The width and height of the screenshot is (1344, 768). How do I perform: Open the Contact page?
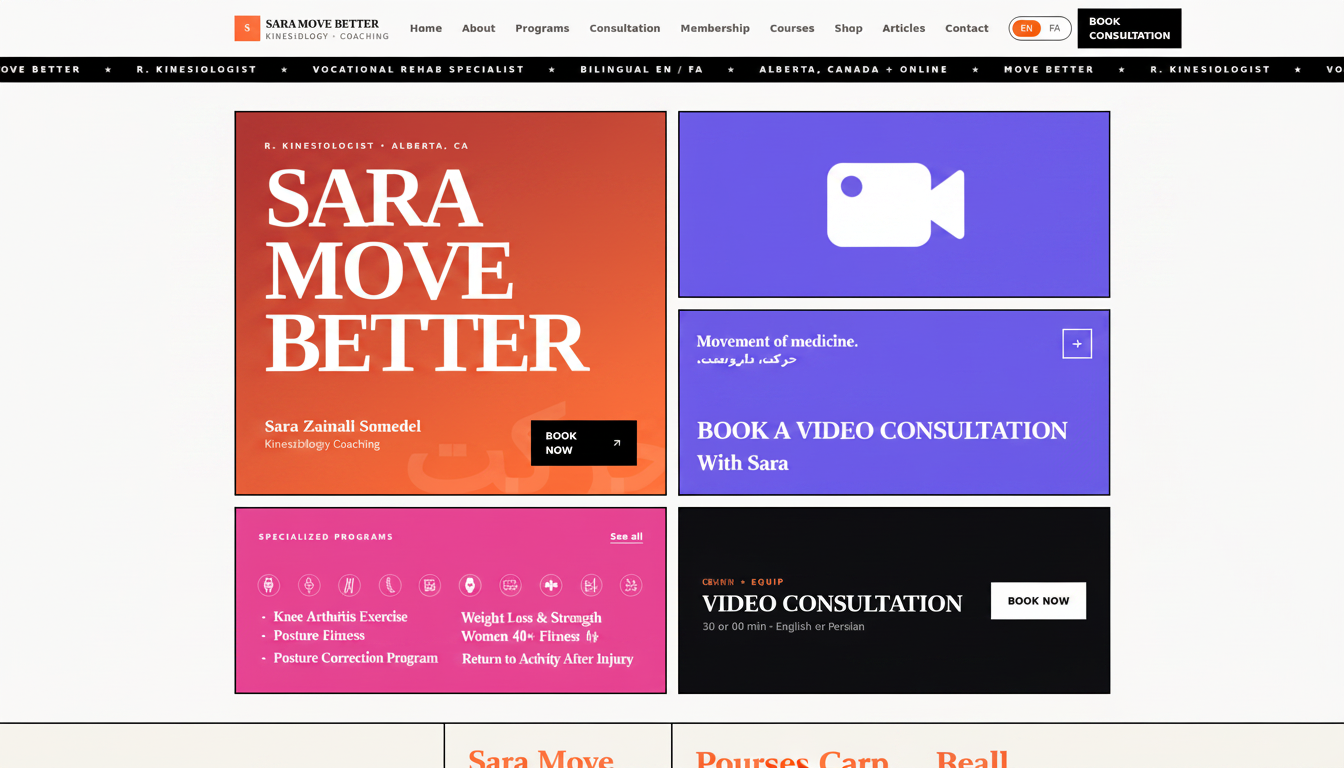[967, 28]
